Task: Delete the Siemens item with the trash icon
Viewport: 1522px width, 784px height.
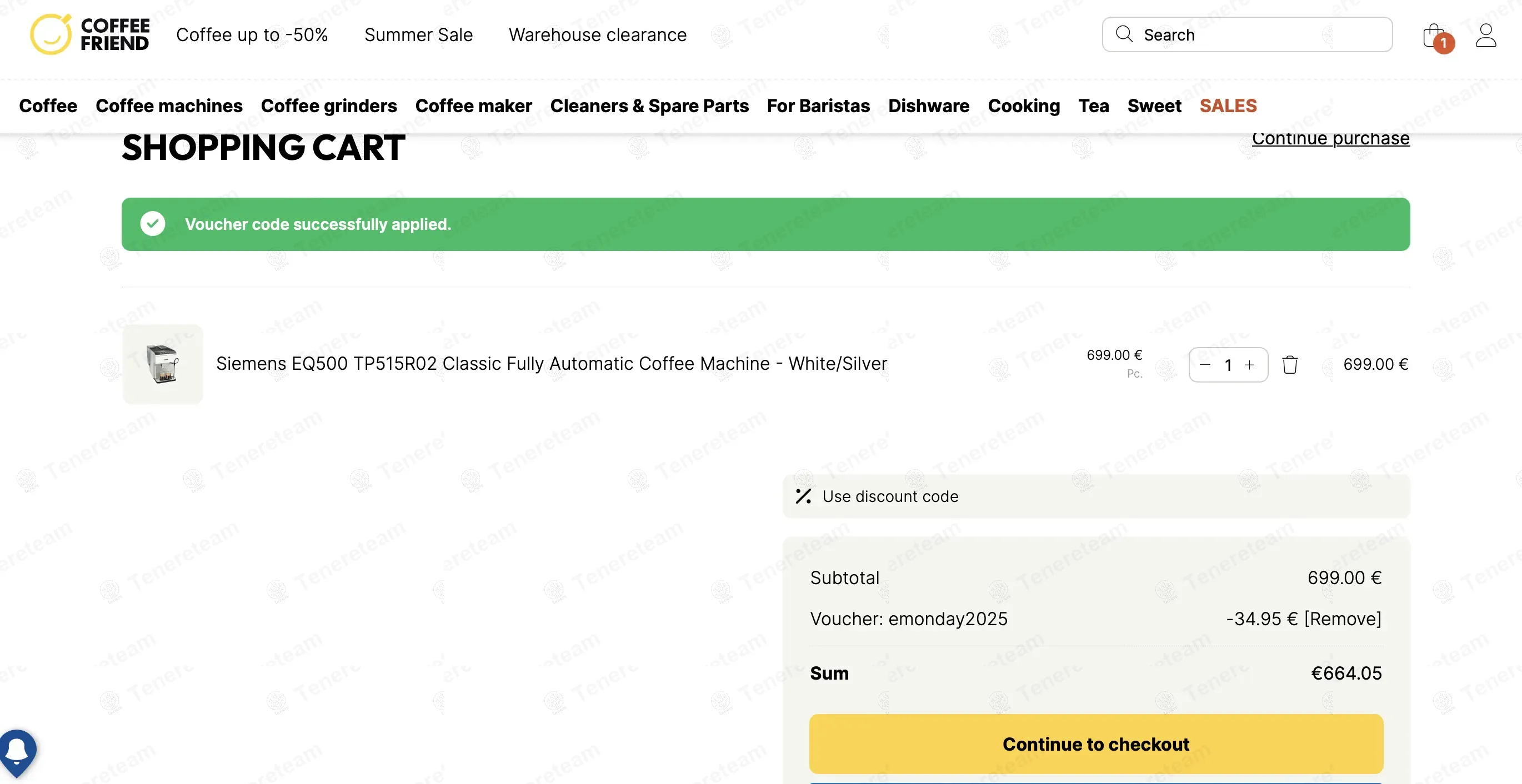Action: click(x=1290, y=365)
